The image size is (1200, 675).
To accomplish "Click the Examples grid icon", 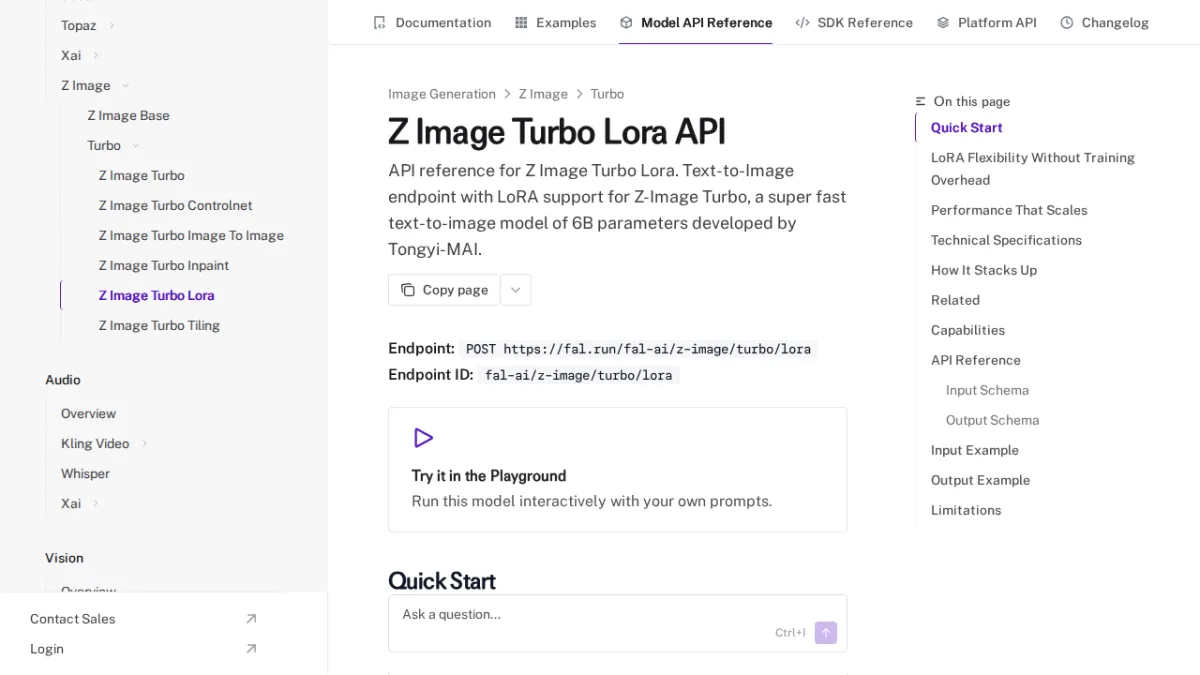I will 521,22.
